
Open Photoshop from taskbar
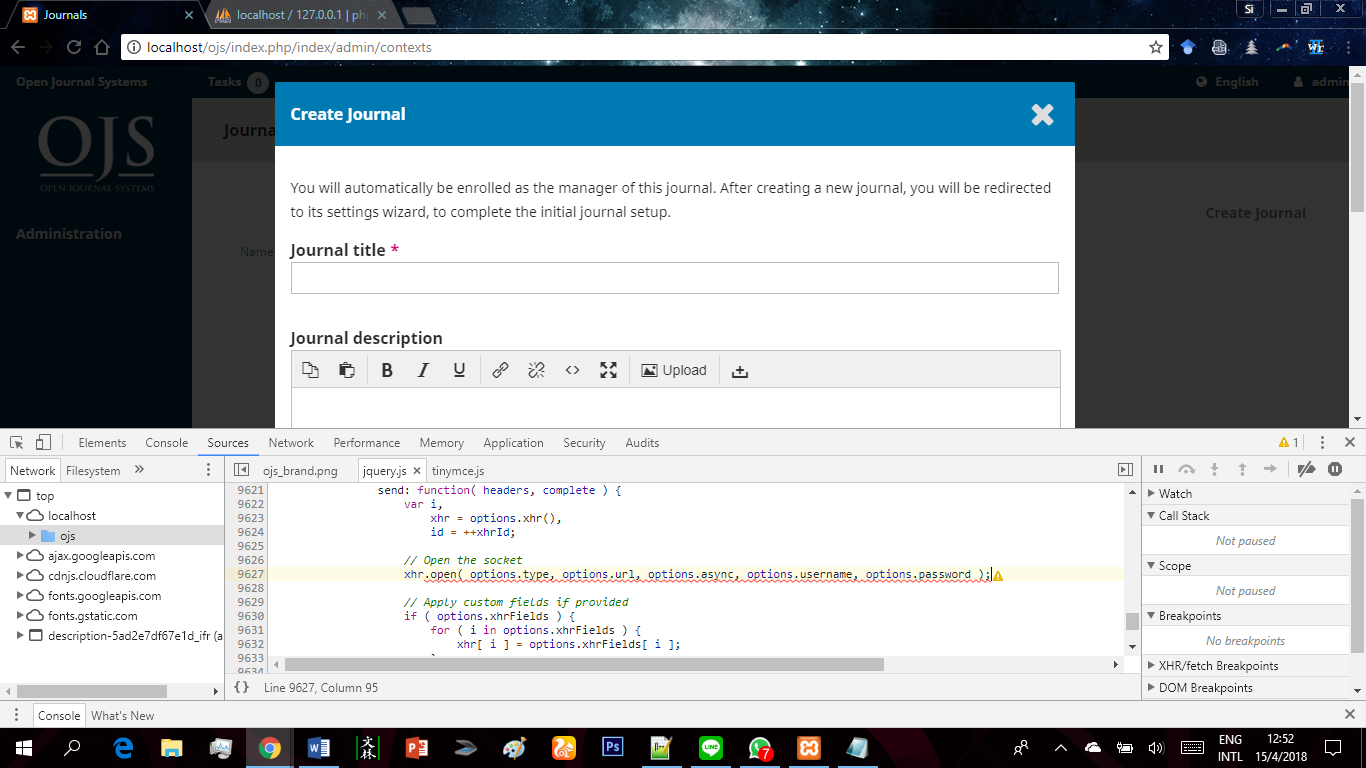[x=612, y=748]
